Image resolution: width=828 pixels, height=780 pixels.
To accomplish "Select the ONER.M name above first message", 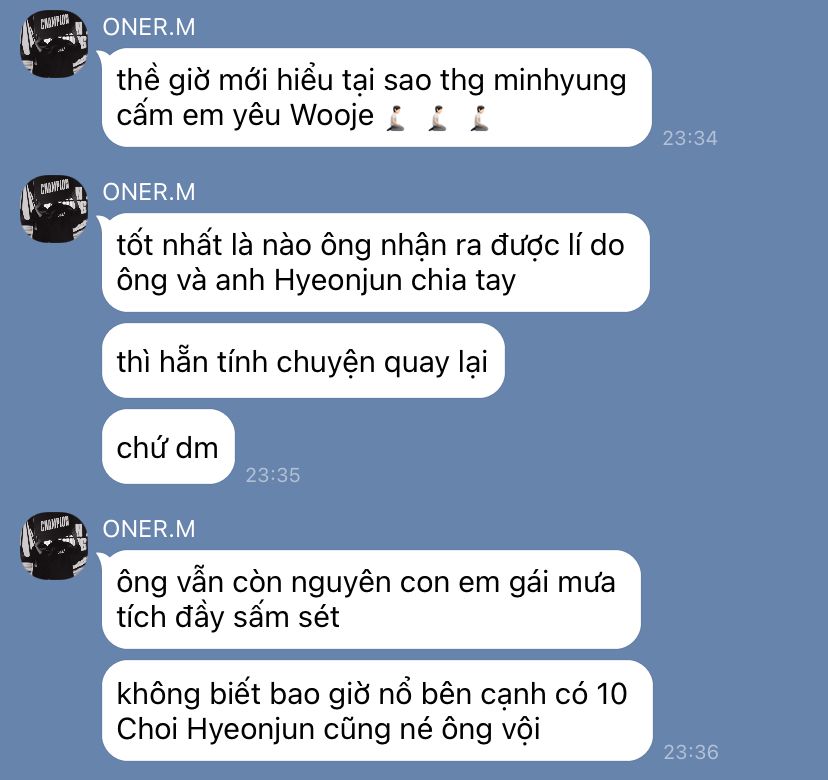I will pyautogui.click(x=149, y=27).
